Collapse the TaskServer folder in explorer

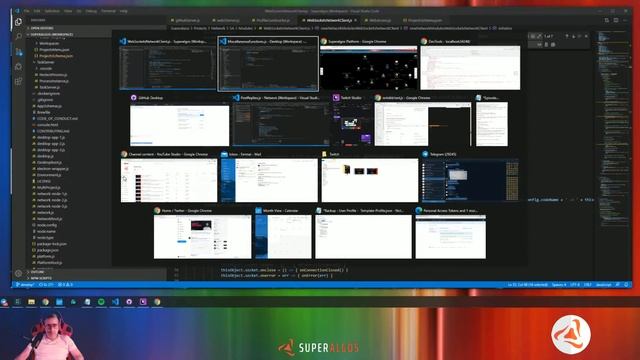pos(46,62)
